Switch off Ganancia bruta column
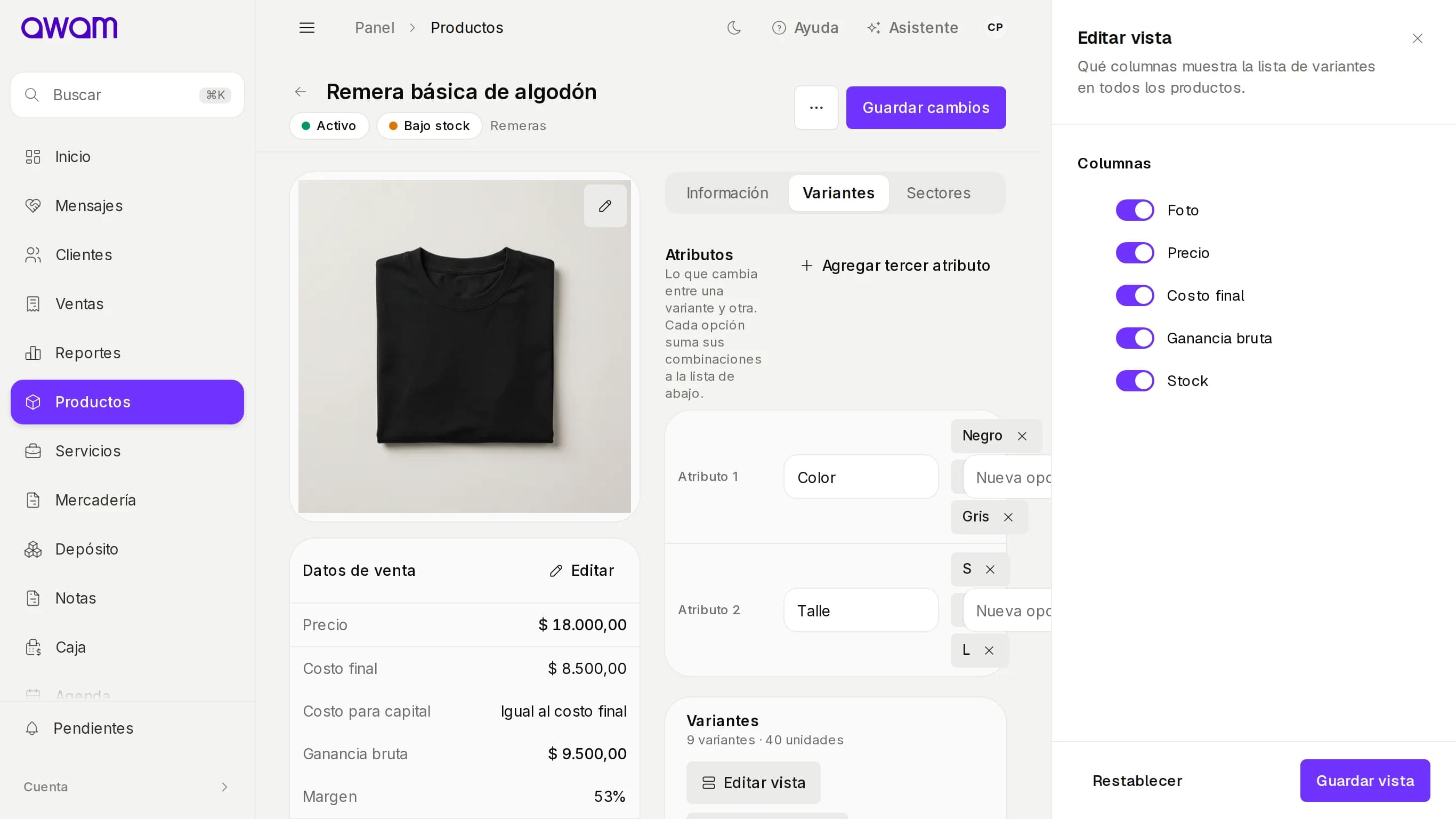This screenshot has height=819, width=1456. pyautogui.click(x=1135, y=338)
